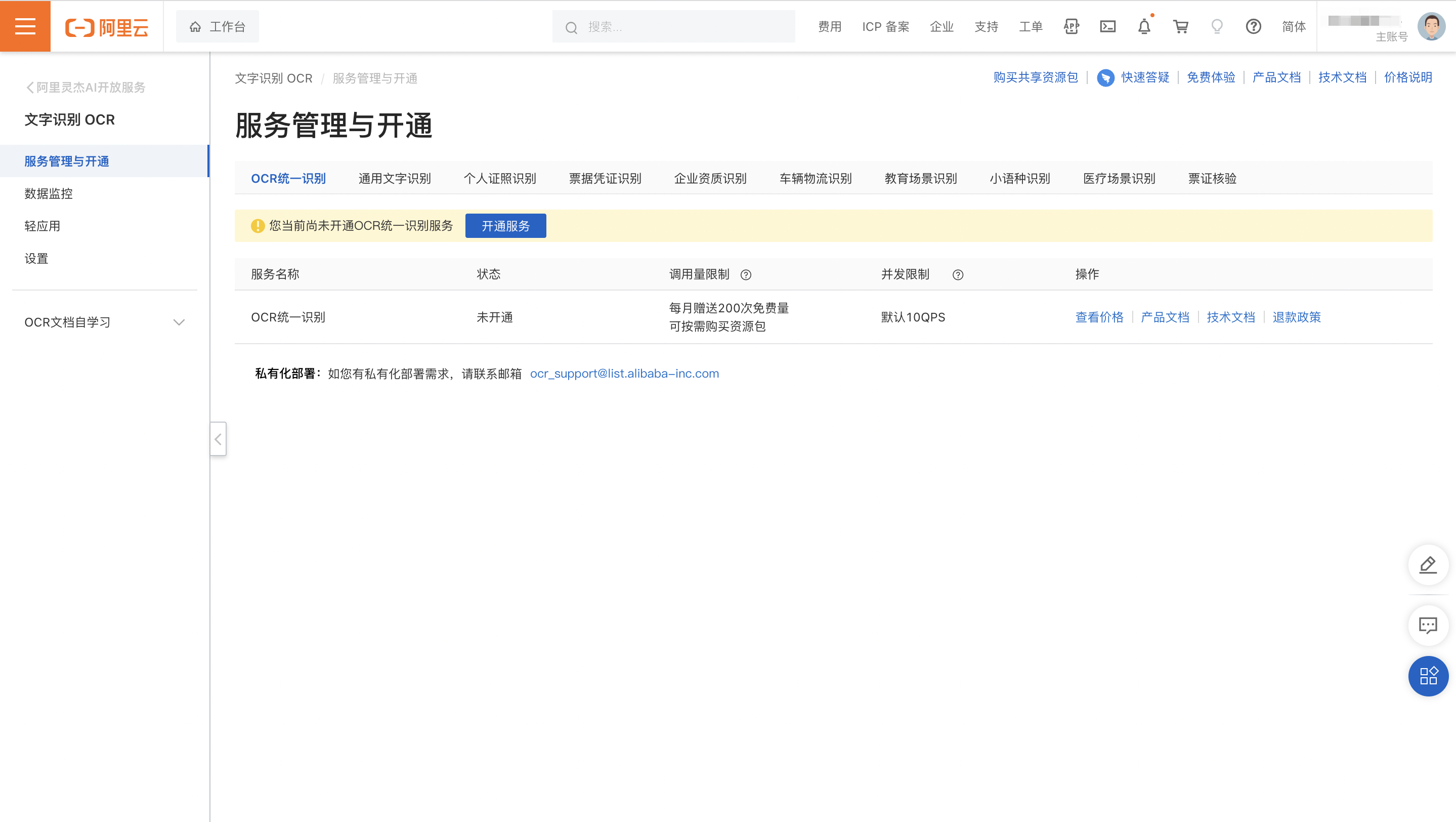Click the floating edit feedback pencil icon
The image size is (1456, 822).
click(x=1428, y=564)
